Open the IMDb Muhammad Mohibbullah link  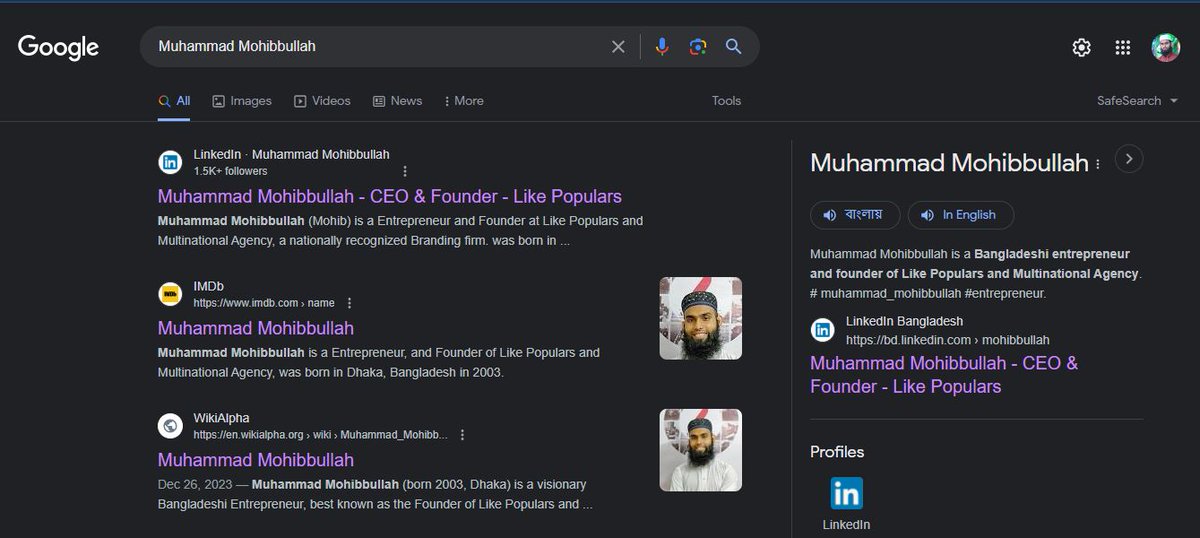tap(256, 328)
